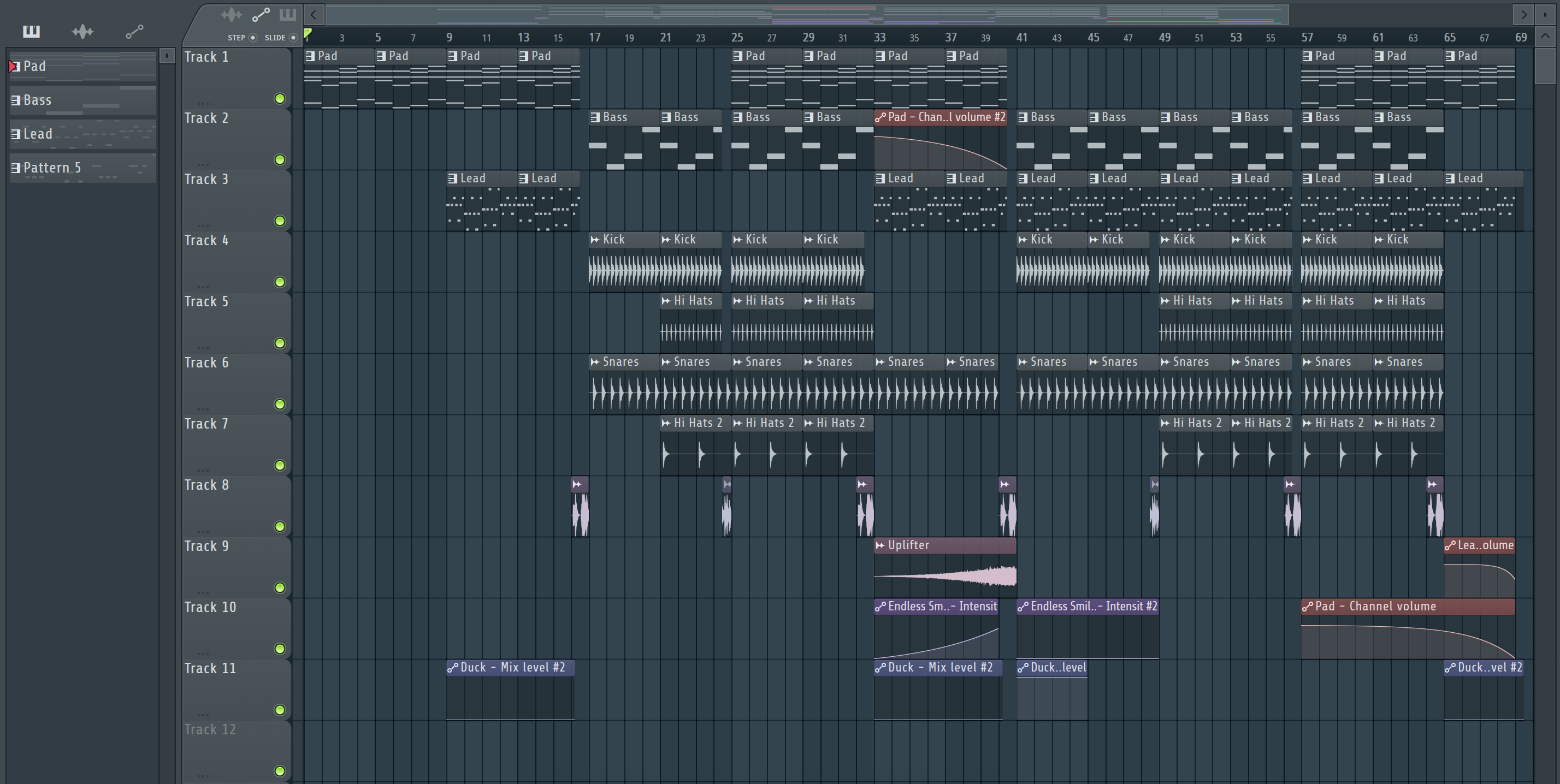Open menu of first Lead clip at bar 9
Viewport: 1560px width, 784px height.
coord(452,179)
